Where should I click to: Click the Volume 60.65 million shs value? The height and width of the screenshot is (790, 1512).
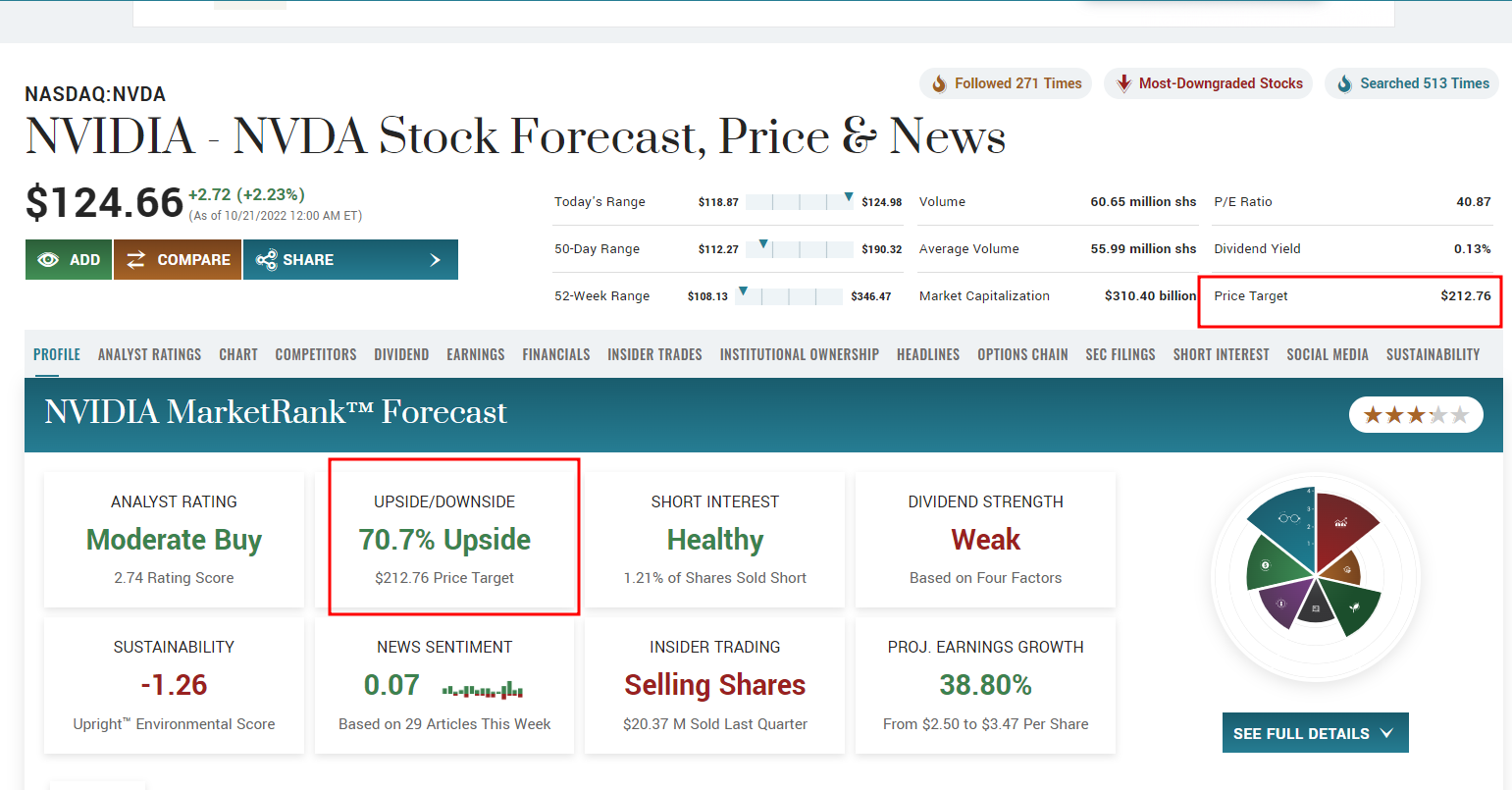(1144, 201)
